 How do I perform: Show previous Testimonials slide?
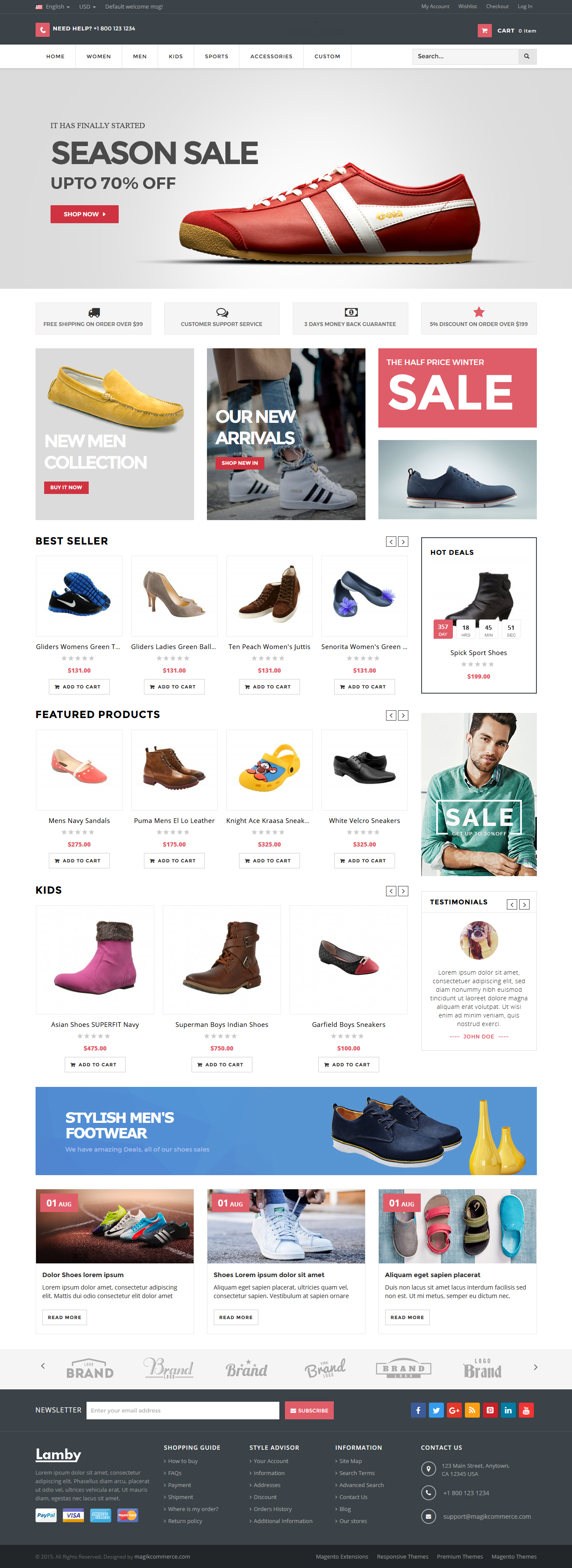[512, 904]
